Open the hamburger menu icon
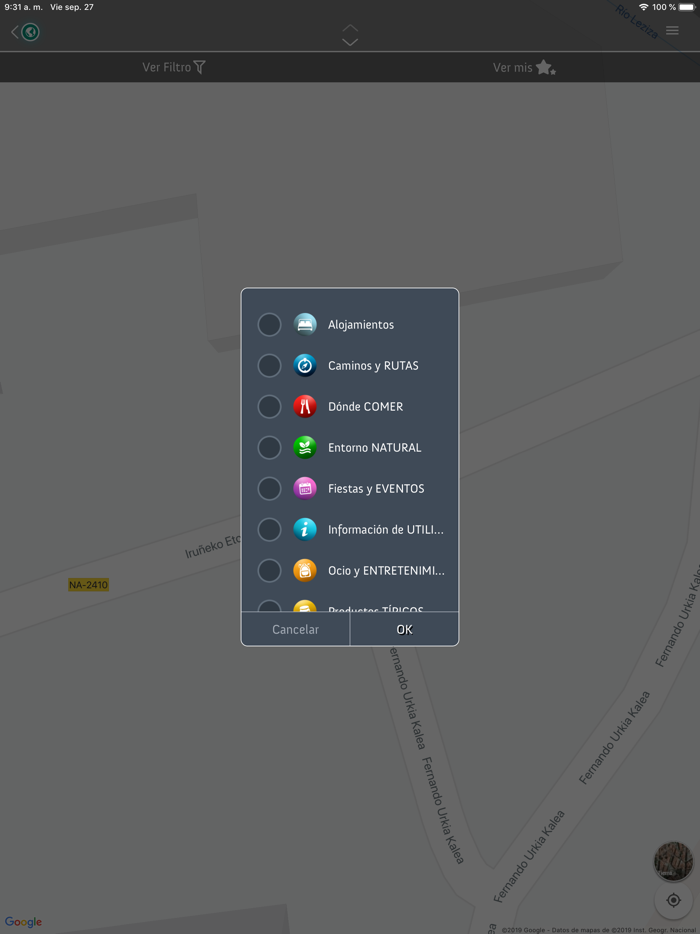 (672, 30)
